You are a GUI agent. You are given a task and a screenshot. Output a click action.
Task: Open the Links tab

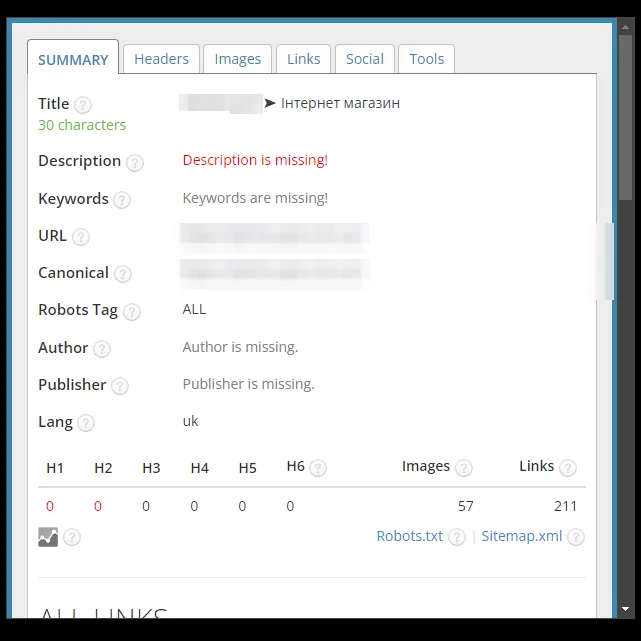click(x=303, y=59)
